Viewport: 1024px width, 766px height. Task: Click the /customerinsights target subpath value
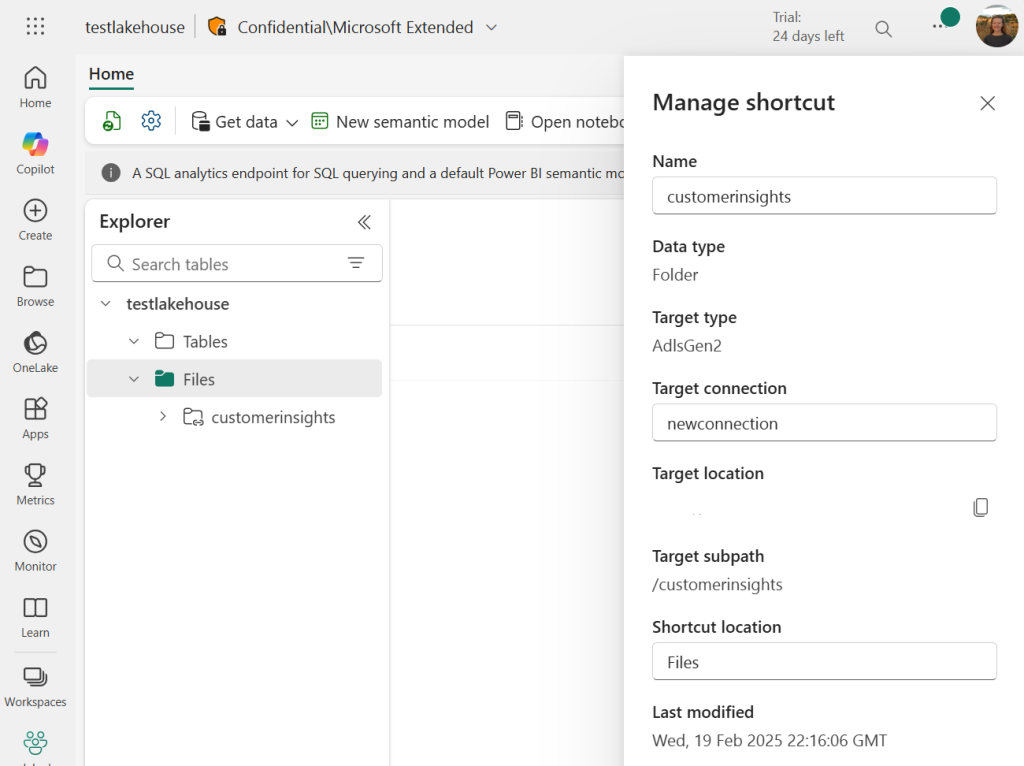(717, 584)
